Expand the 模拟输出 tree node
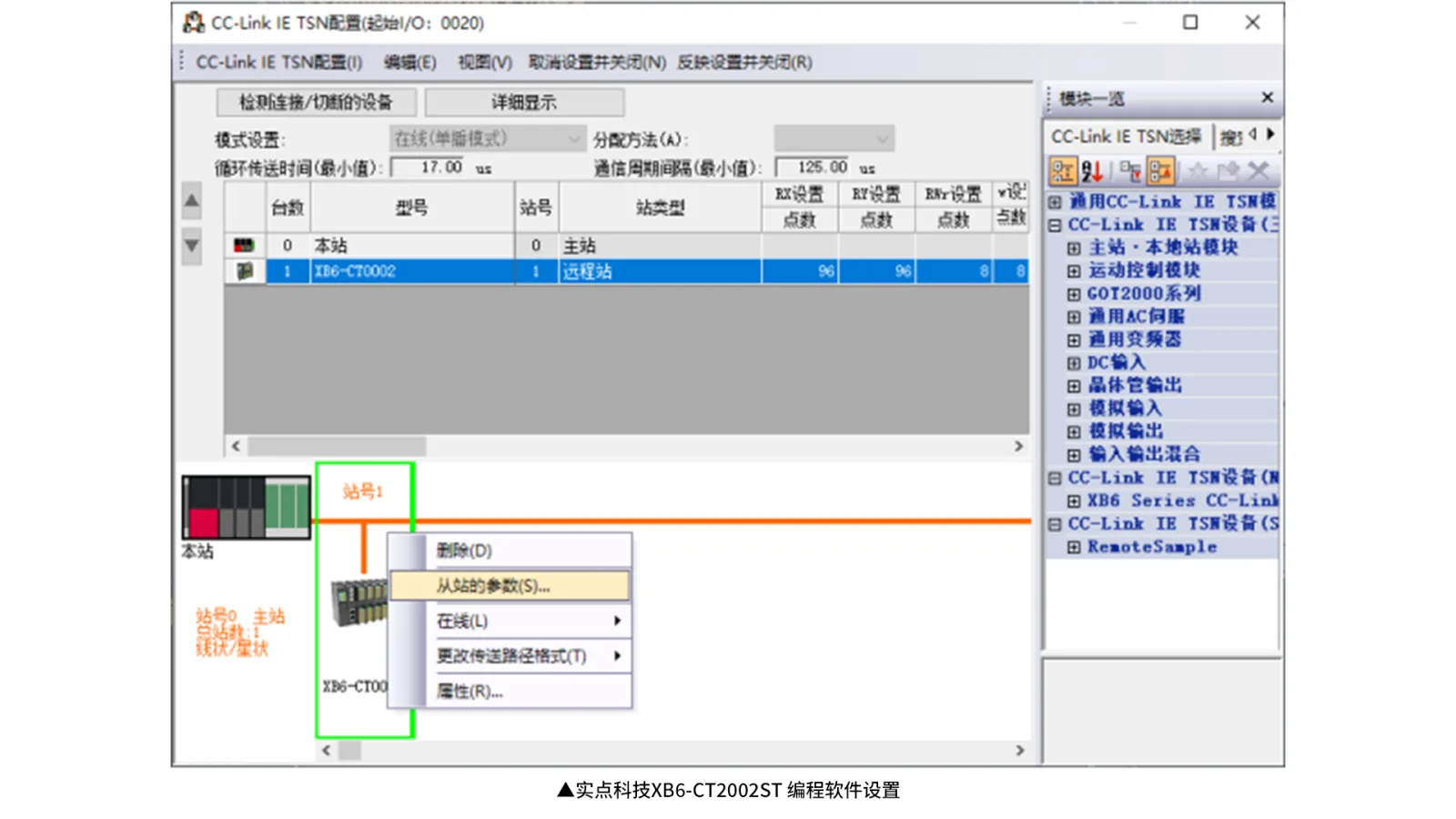The width and height of the screenshot is (1456, 819). 1074,432
